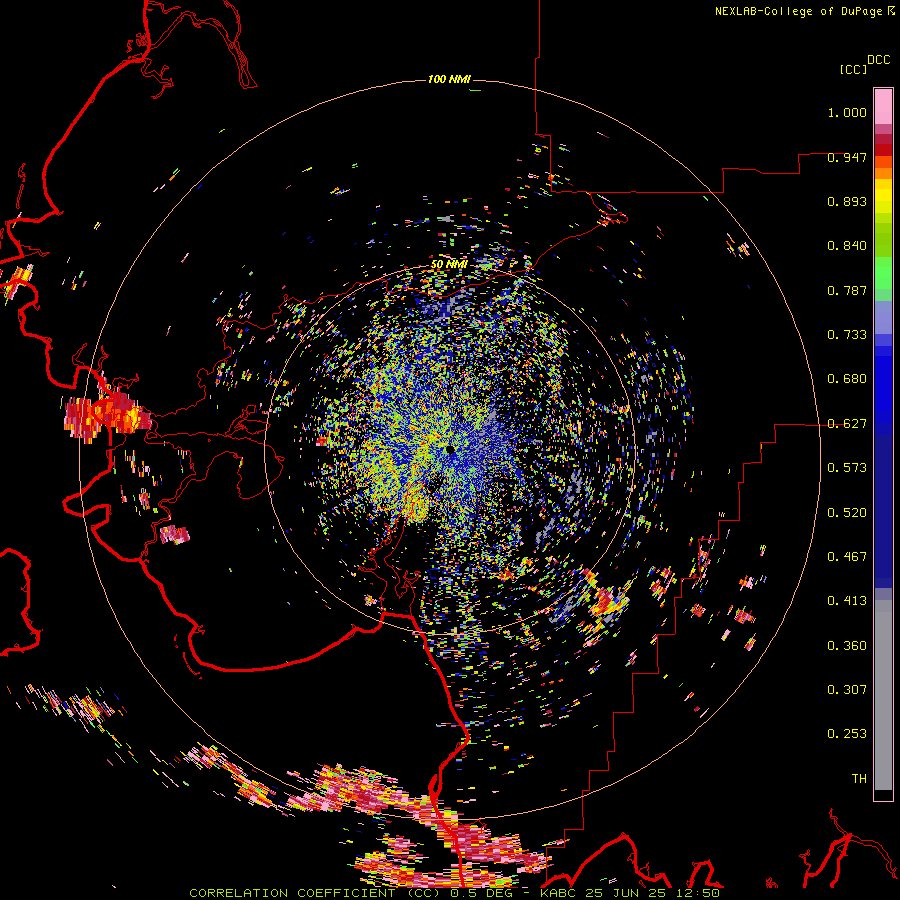Click the 25 JUN 25 date text
This screenshot has width=900, height=900.
point(627,893)
